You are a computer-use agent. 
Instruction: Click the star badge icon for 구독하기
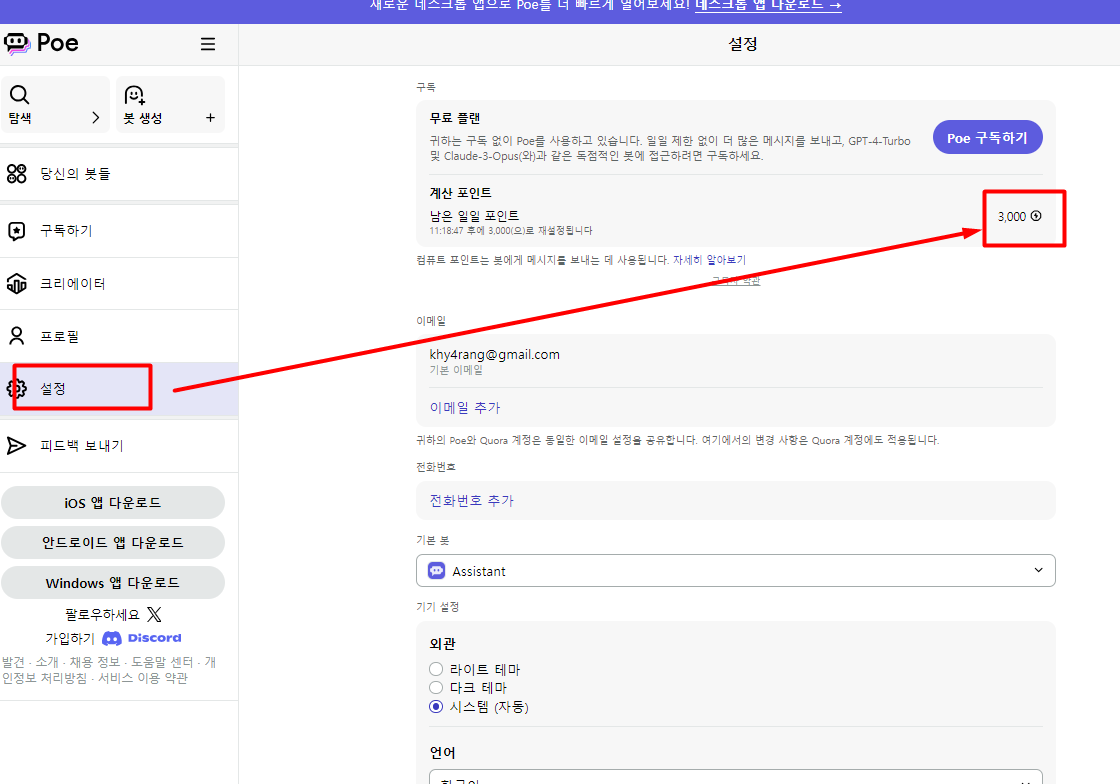(x=16, y=231)
